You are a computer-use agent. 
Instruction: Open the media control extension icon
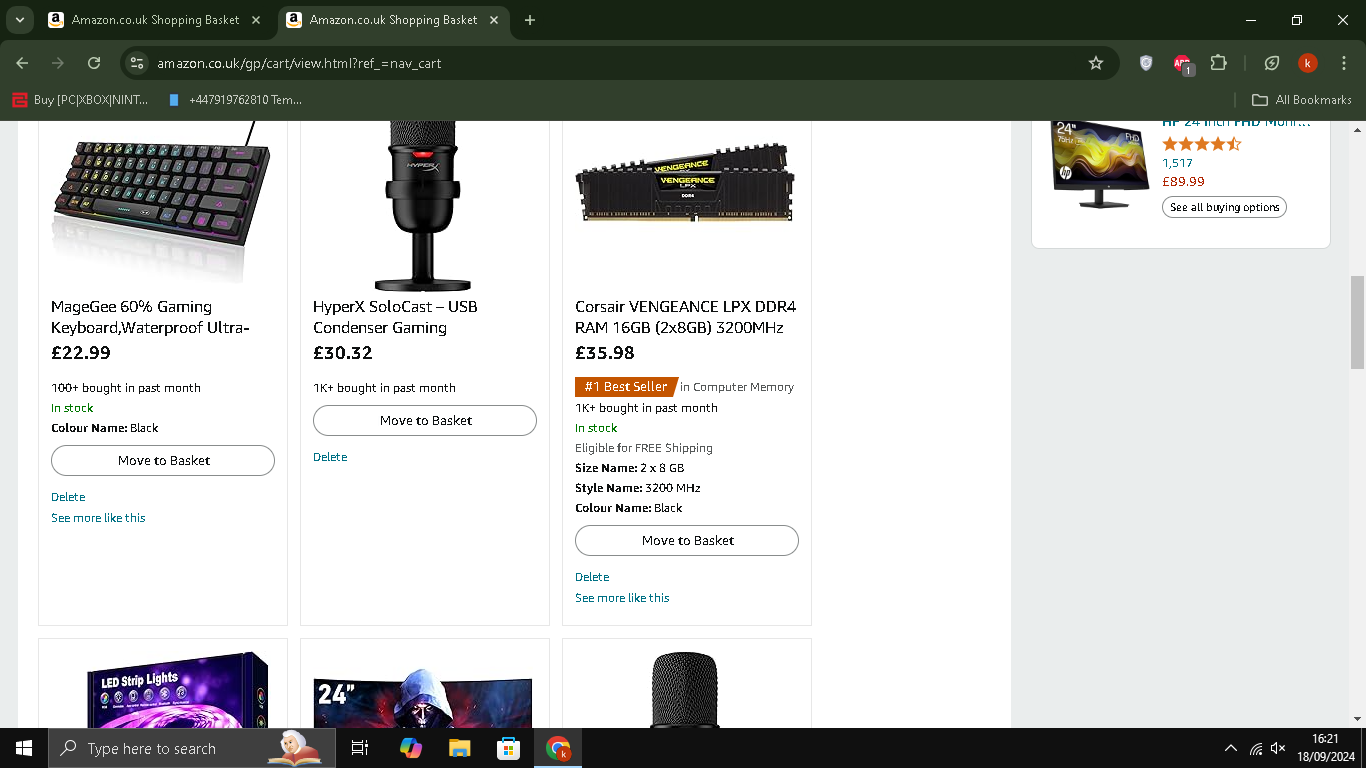tap(1271, 63)
